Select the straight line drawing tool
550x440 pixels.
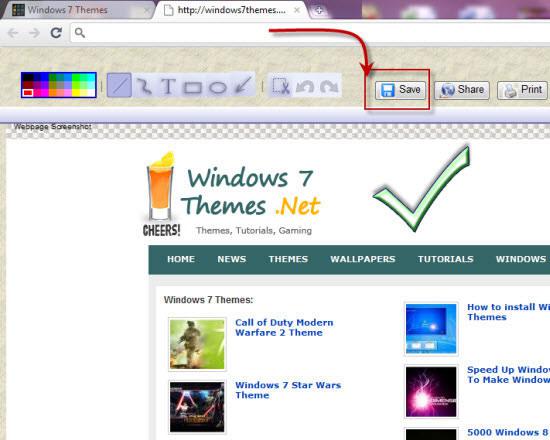click(119, 85)
